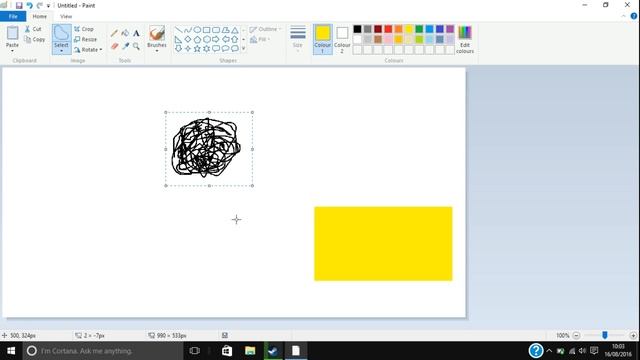Open the Rotate dropdown
The width and height of the screenshot is (640, 360).
click(88, 50)
